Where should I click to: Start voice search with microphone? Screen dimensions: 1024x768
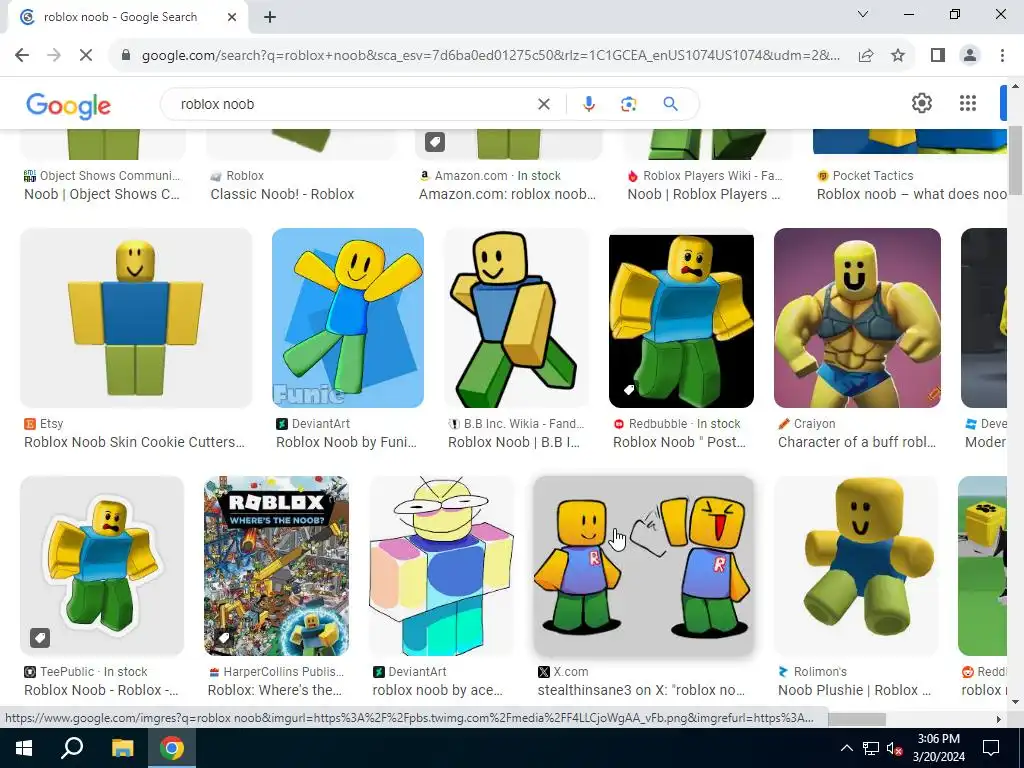coord(588,104)
